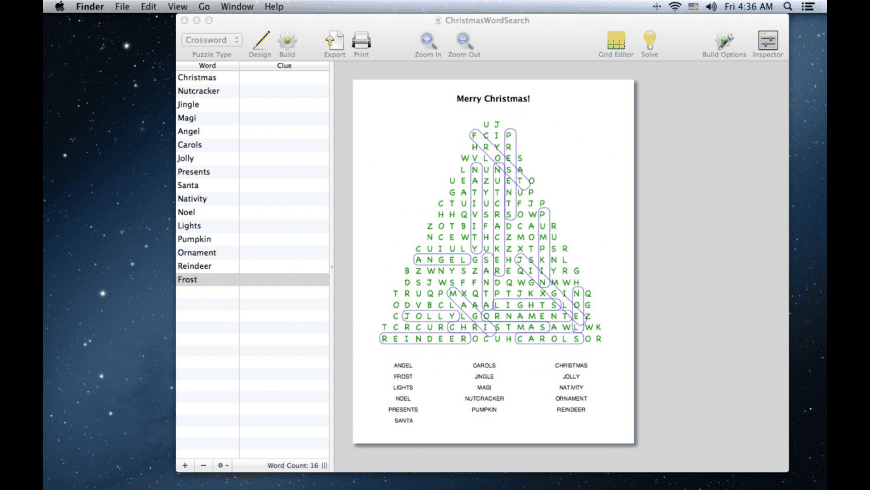Remove selected word with minus button
The height and width of the screenshot is (490, 870).
(x=203, y=465)
